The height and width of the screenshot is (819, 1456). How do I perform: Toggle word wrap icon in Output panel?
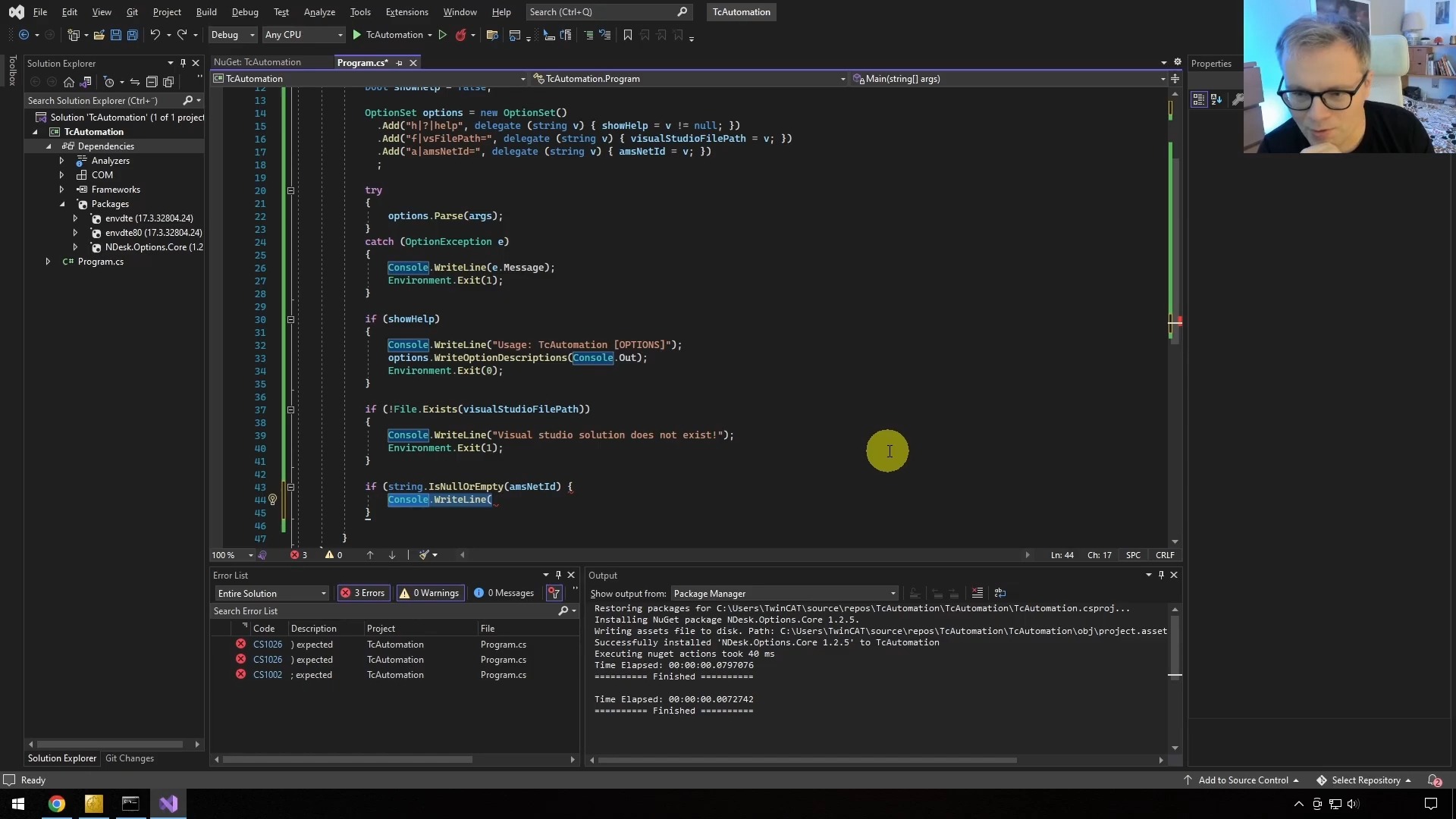1000,593
